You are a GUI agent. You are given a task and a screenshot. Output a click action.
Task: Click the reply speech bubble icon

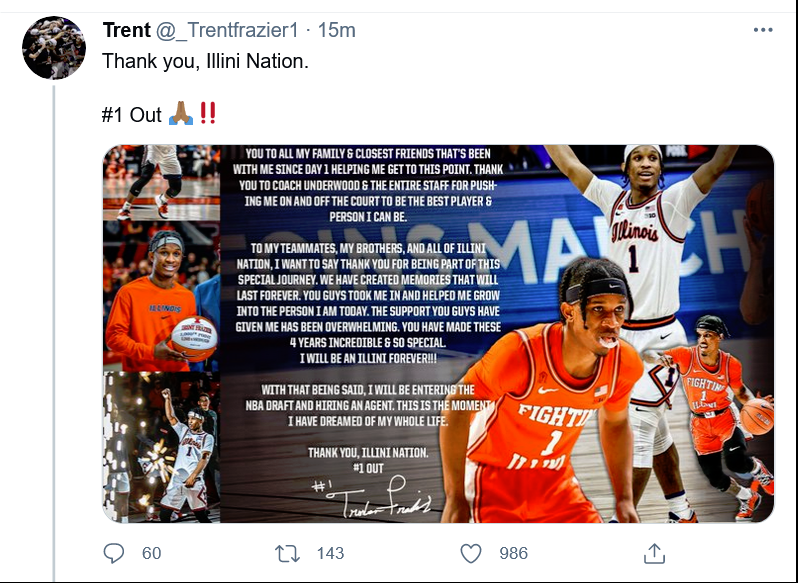tap(115, 552)
